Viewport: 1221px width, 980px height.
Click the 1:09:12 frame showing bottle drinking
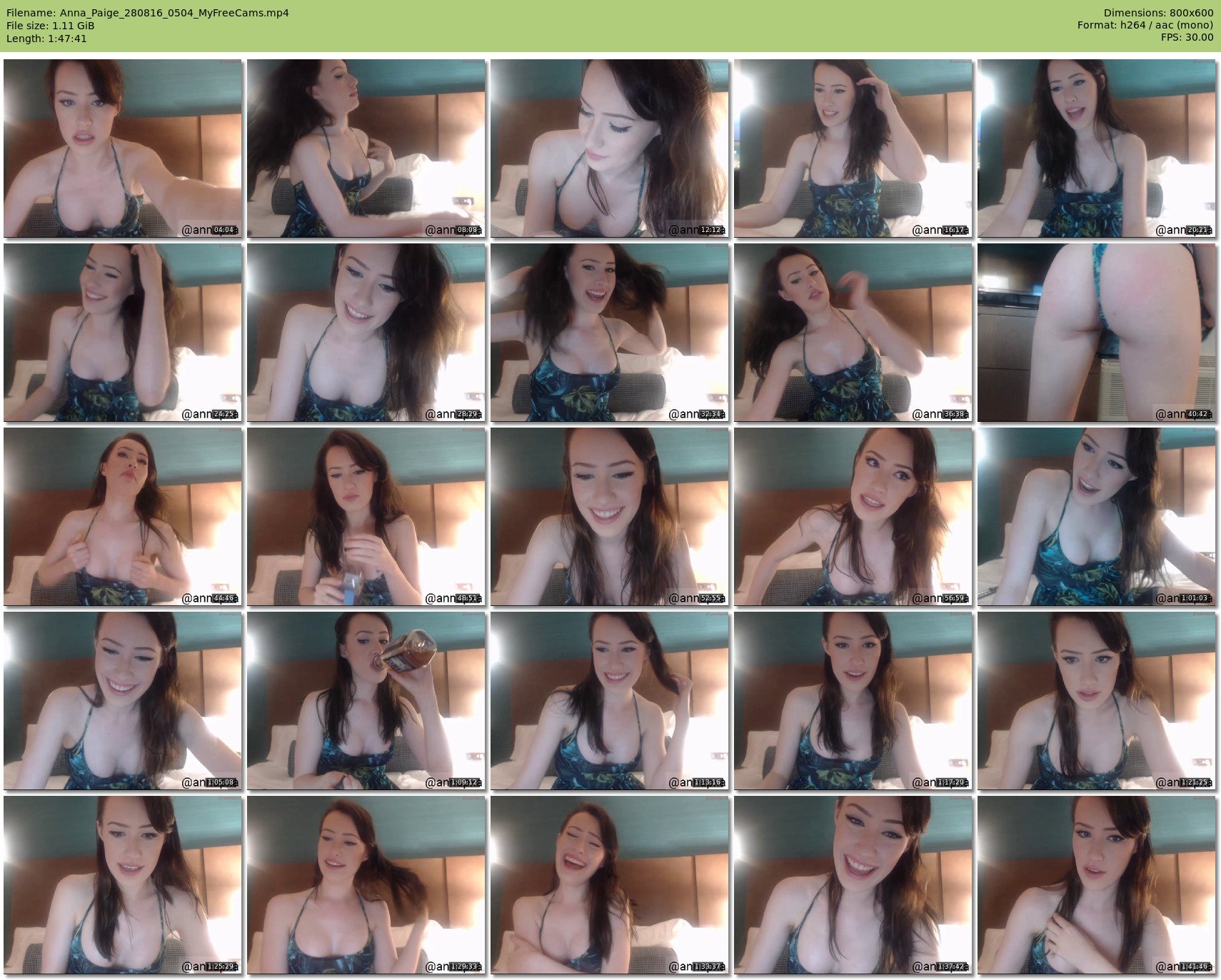(x=366, y=701)
